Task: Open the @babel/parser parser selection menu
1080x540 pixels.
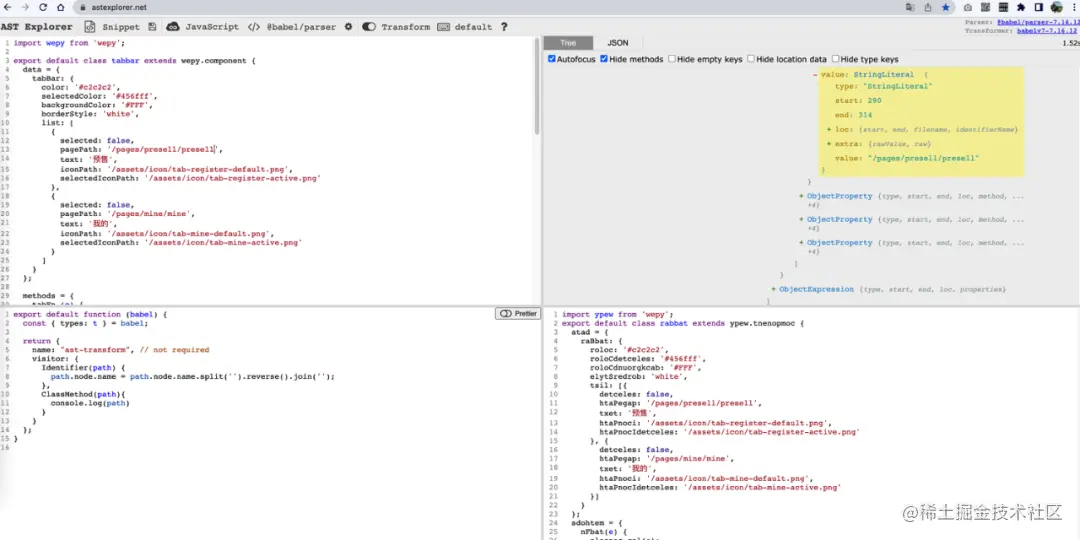Action: click(292, 27)
